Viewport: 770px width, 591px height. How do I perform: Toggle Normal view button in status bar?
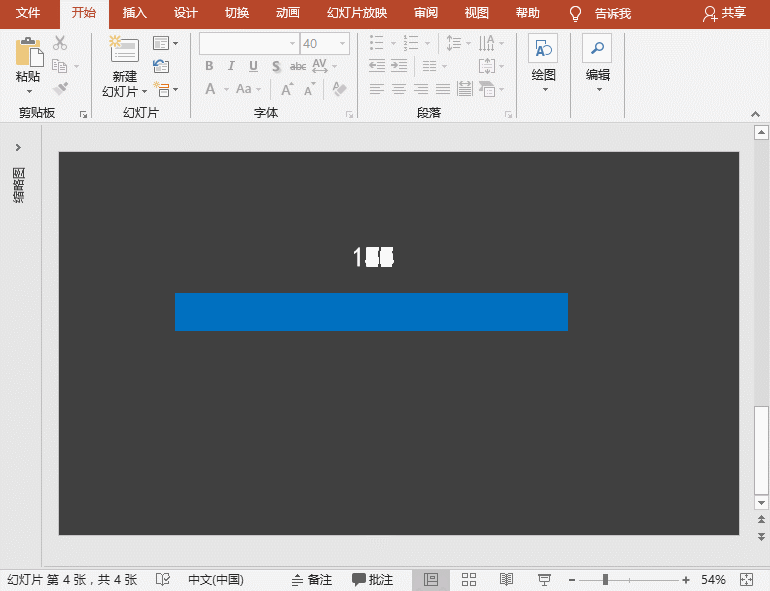(431, 580)
